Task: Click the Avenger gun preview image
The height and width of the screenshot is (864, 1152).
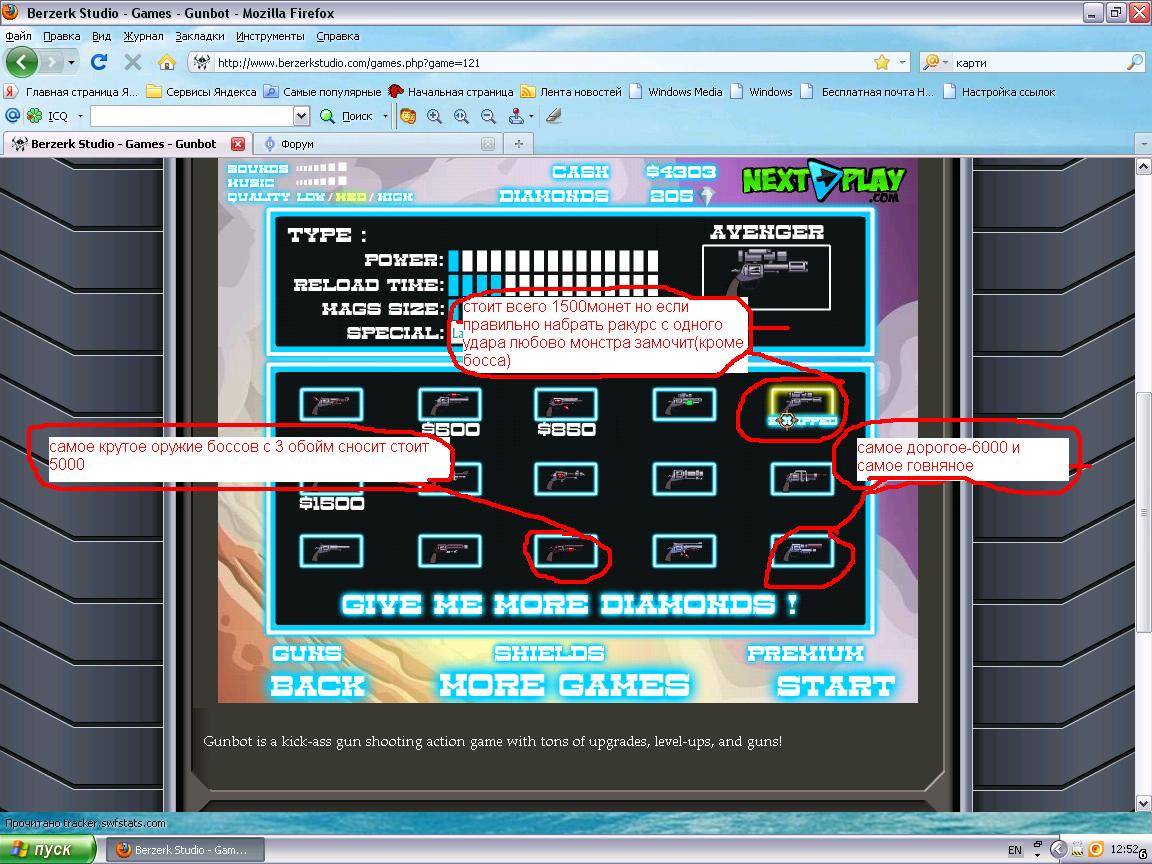Action: click(x=766, y=277)
